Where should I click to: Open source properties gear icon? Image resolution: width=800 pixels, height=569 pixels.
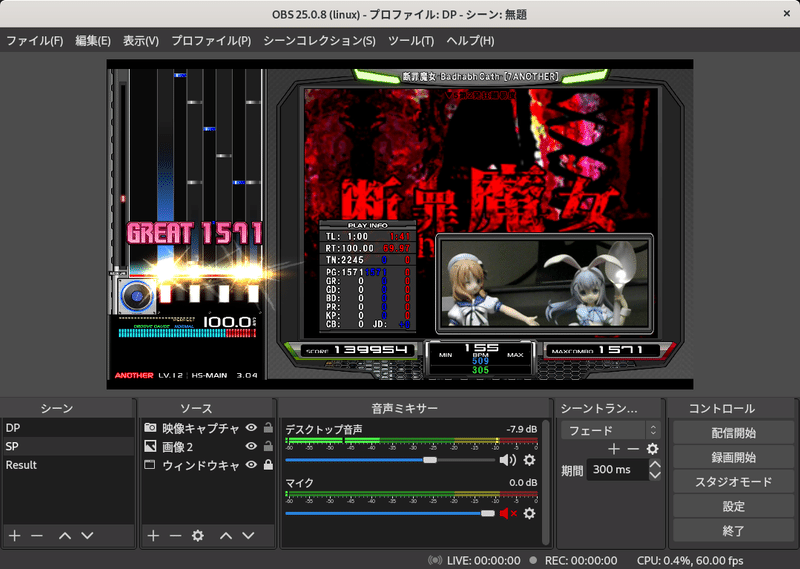pos(198,535)
